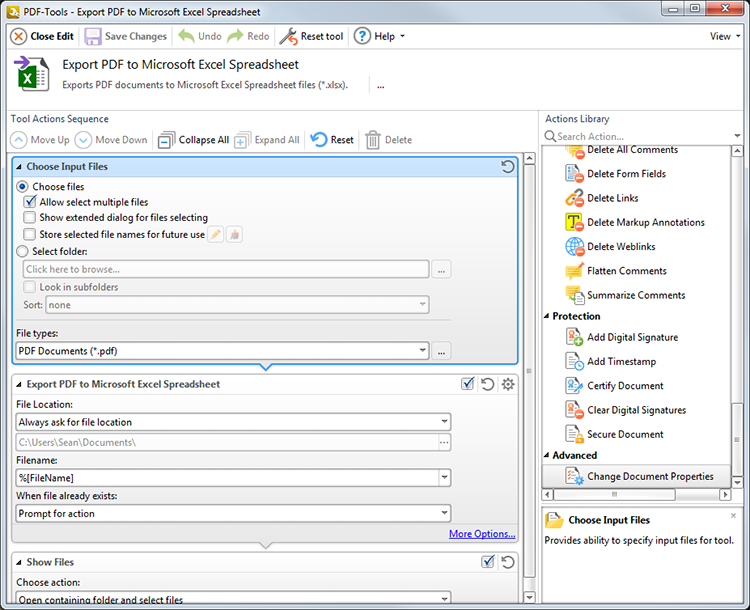Uncheck Allow select multiple files
The width and height of the screenshot is (750, 610).
click(30, 202)
